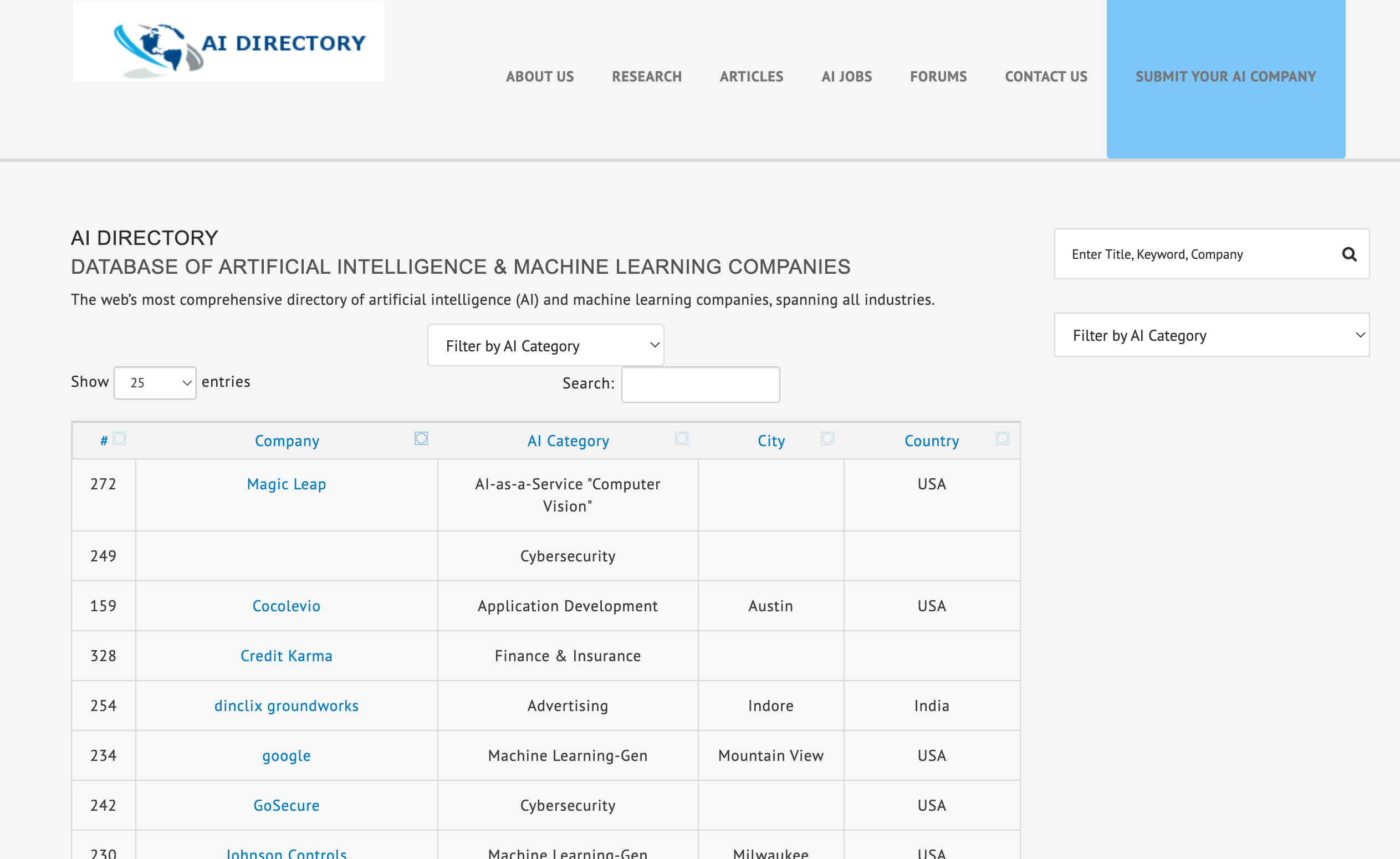The image size is (1400, 859).
Task: Open the sidebar Filter by AI Category dropdown
Action: [1212, 335]
